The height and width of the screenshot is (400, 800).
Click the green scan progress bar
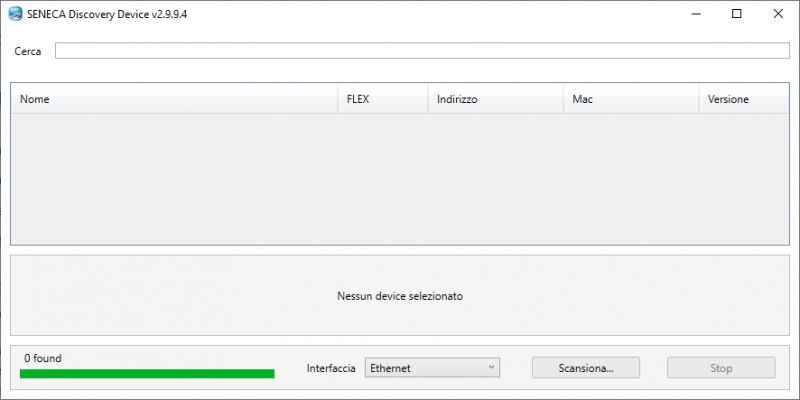(x=147, y=374)
